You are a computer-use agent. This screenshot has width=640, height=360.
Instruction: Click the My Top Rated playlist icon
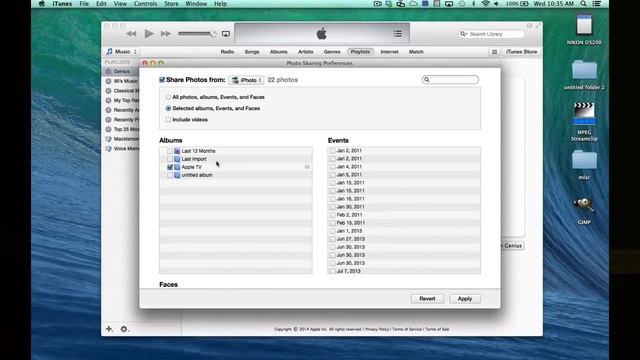click(x=108, y=100)
